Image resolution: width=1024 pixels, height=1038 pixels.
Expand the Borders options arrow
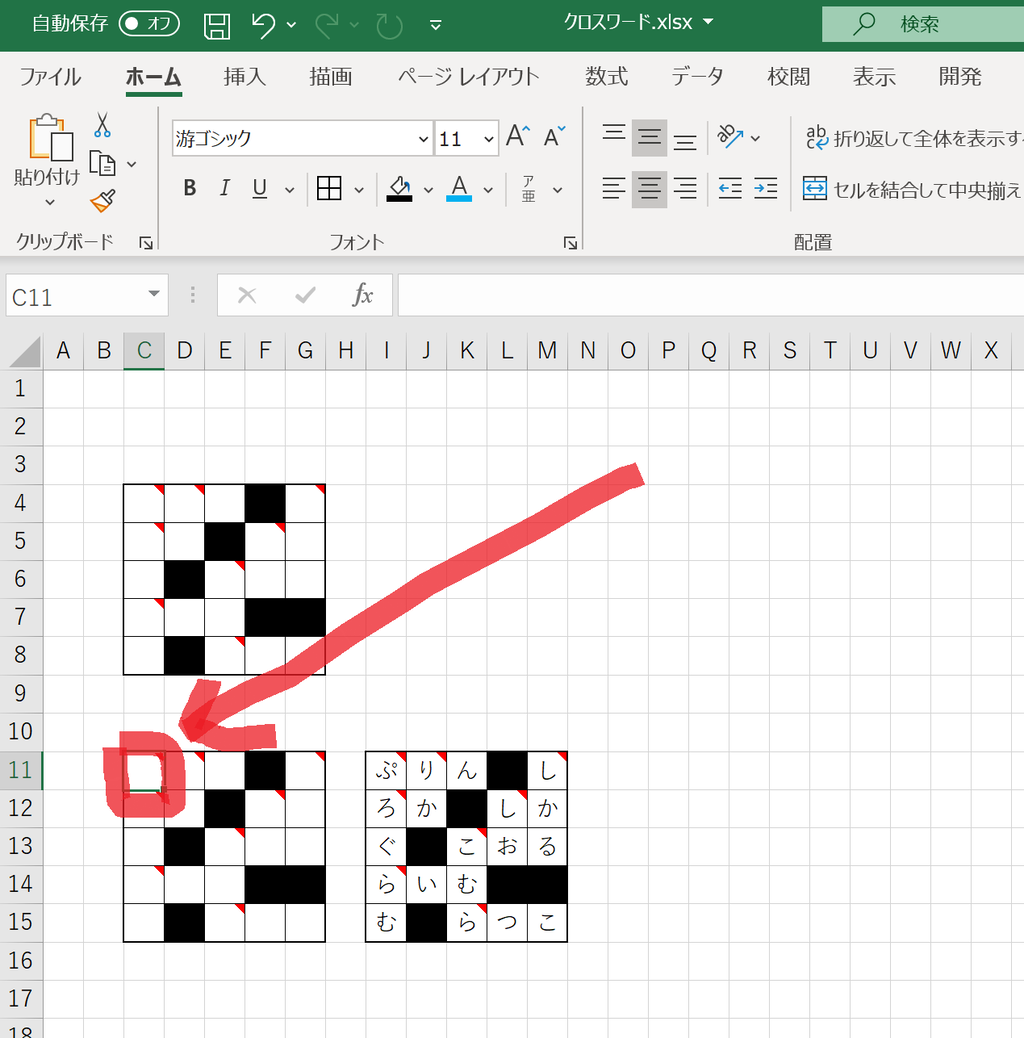pyautogui.click(x=359, y=190)
